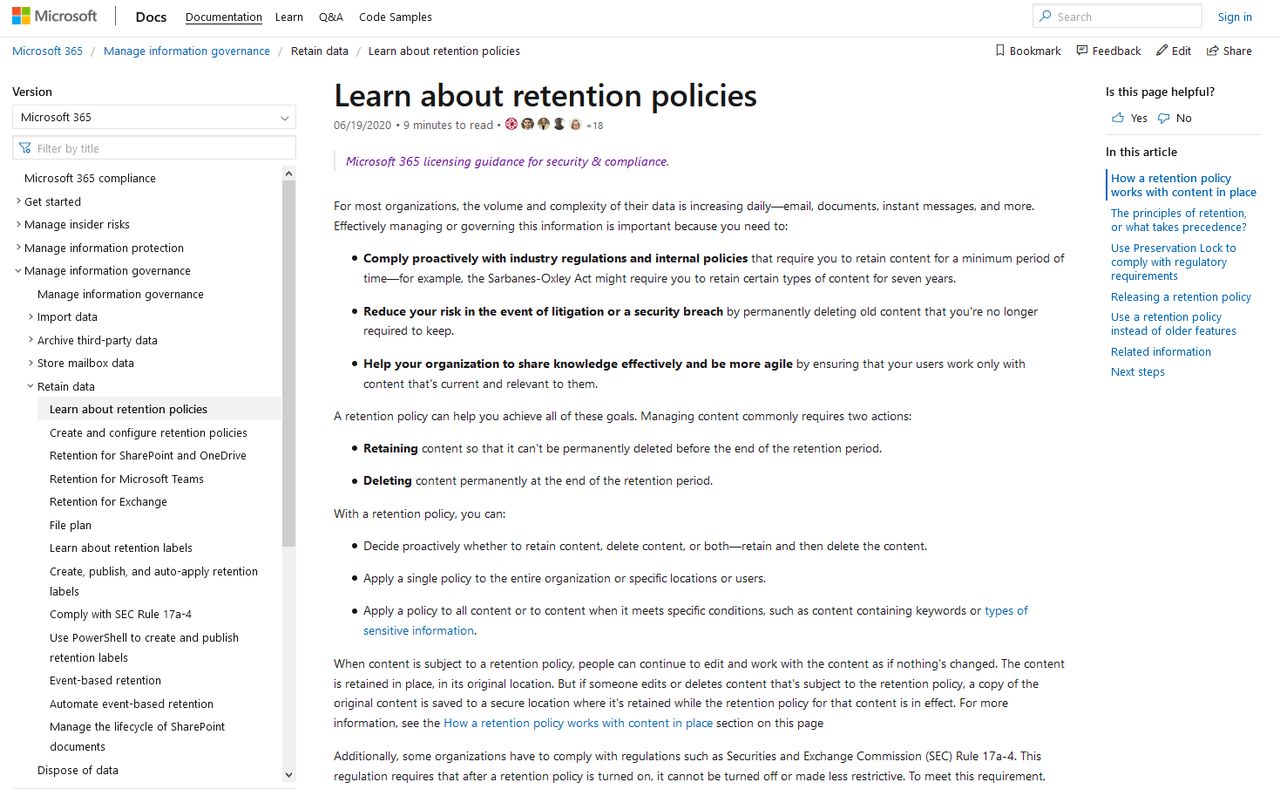
Task: Open types of sensitive information link
Action: 1006,610
